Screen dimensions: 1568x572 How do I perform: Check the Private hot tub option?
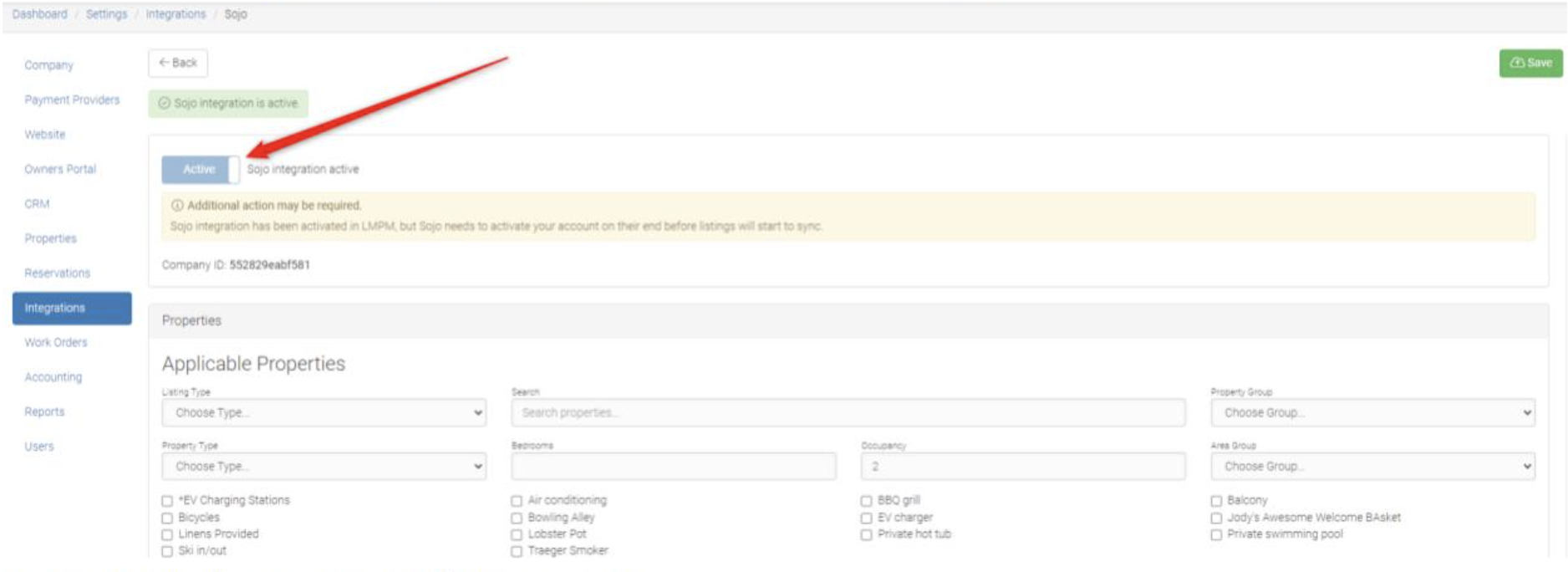866,534
